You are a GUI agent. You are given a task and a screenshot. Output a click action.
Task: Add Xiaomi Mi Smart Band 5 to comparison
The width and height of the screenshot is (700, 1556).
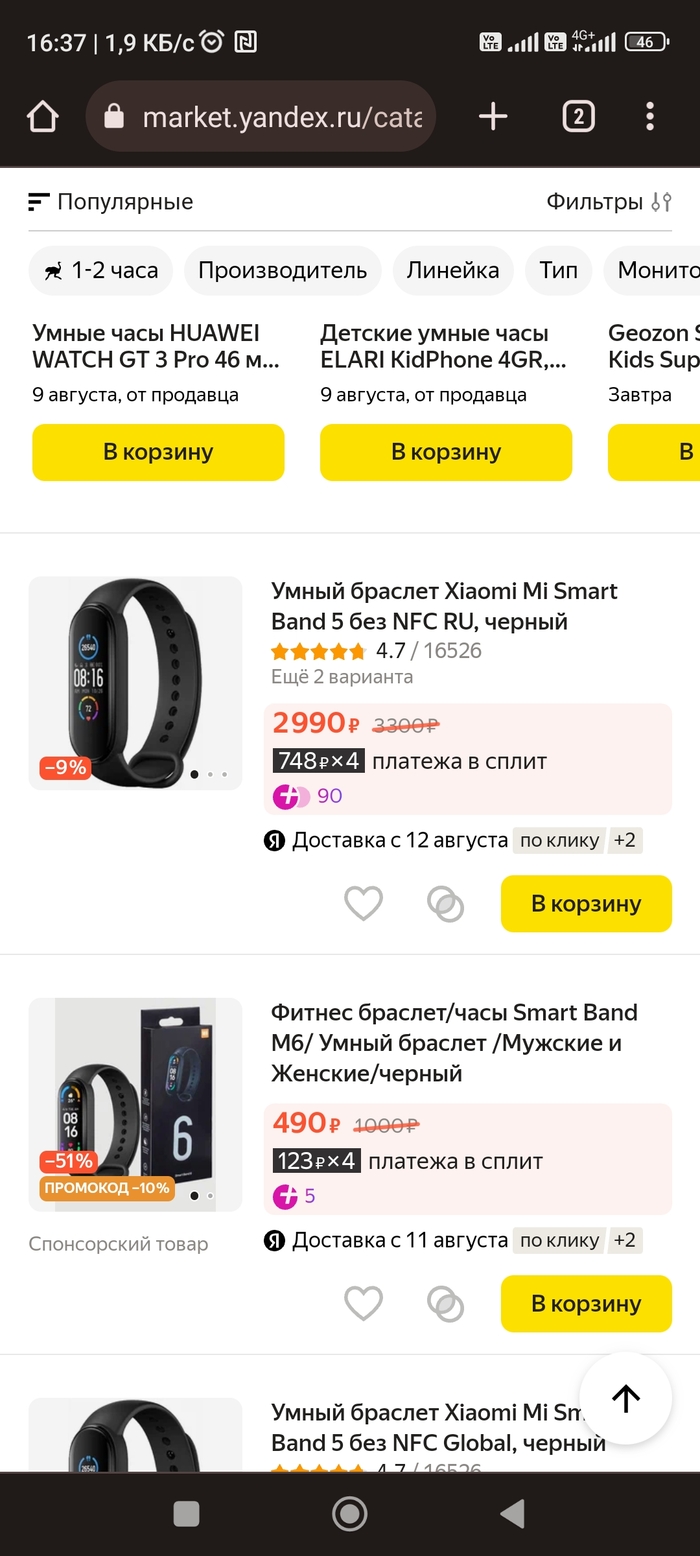click(x=445, y=904)
